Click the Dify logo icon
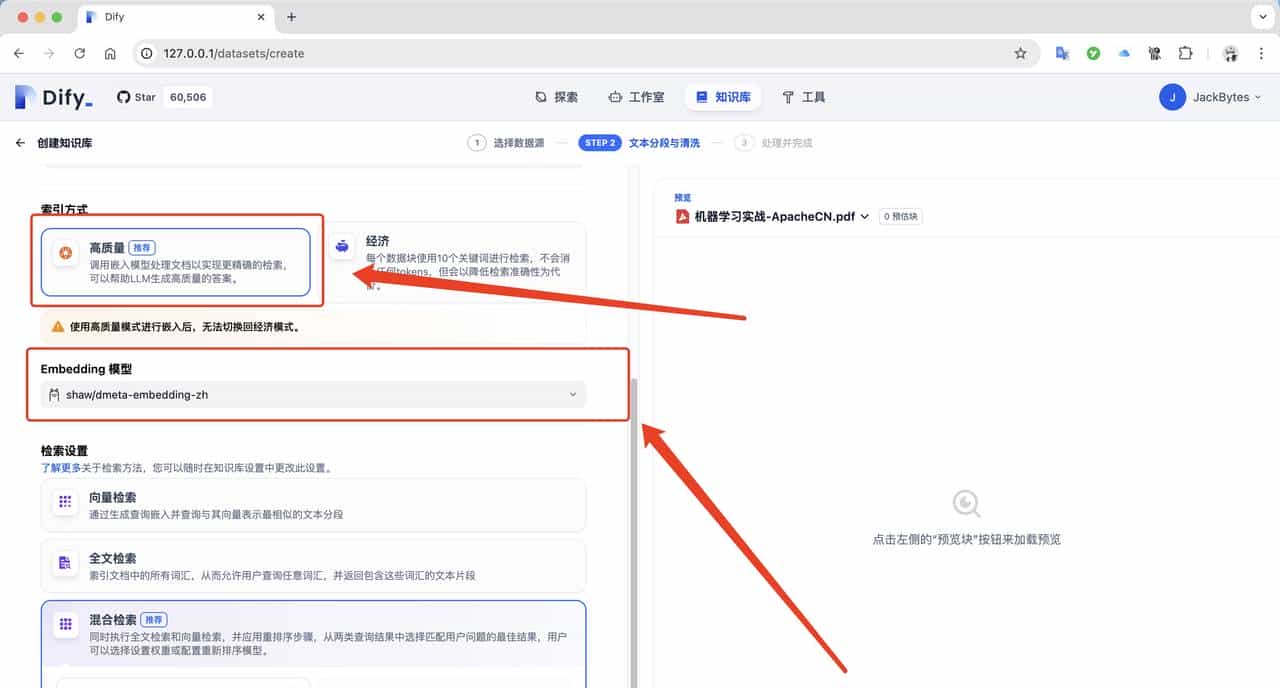Screen dimensions: 1280x688 tap(23, 96)
